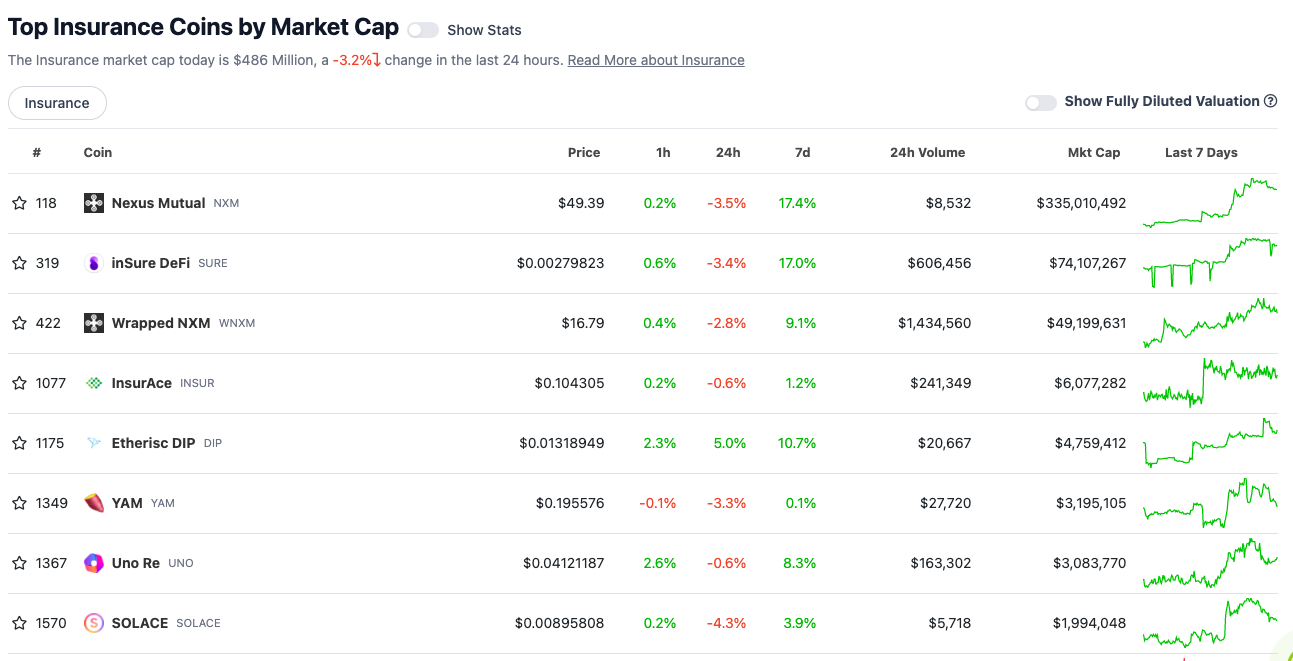View inSure DeFi 7-day sparkline chart
Viewport: 1293px width, 661px height.
1210,263
